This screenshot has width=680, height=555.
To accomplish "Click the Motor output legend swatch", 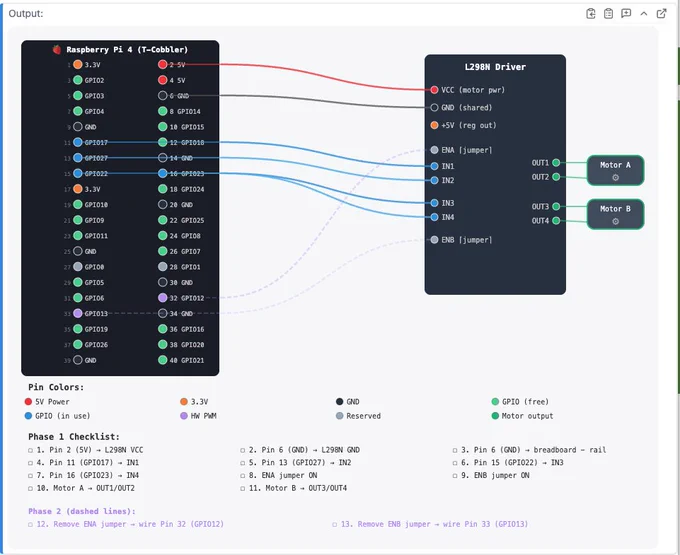I will coord(495,416).
